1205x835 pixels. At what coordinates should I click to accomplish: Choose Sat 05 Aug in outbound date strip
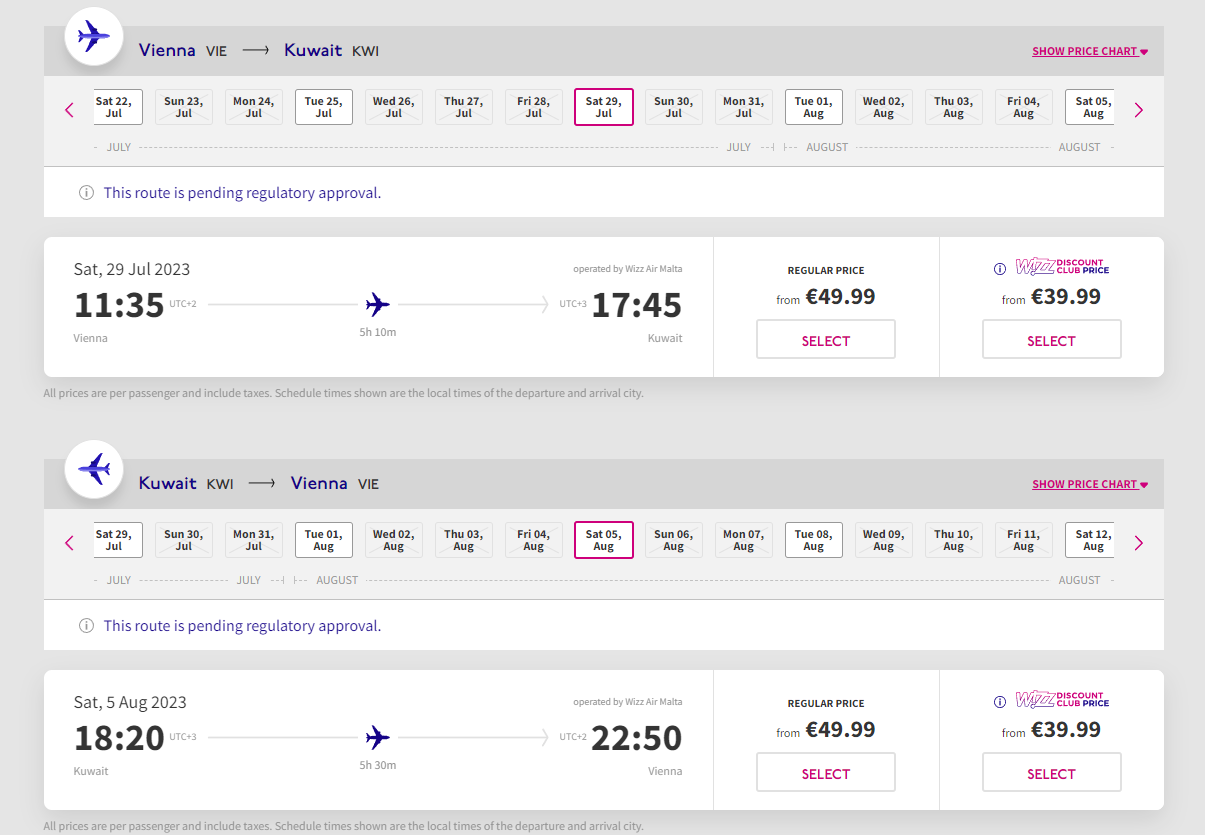coord(1090,107)
